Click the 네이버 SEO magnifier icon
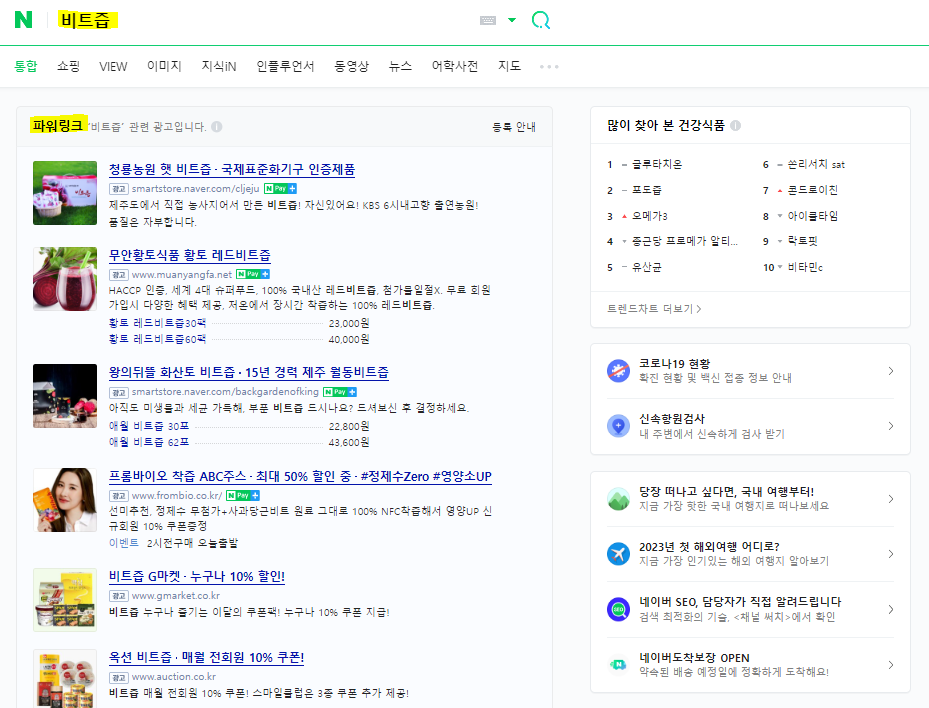The height and width of the screenshot is (708, 929). [x=618, y=609]
